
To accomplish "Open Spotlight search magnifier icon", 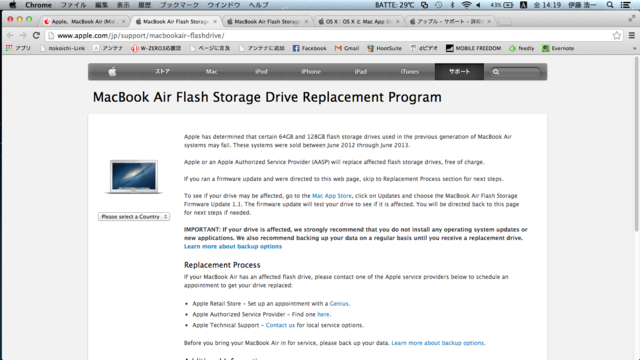I will (610, 5).
